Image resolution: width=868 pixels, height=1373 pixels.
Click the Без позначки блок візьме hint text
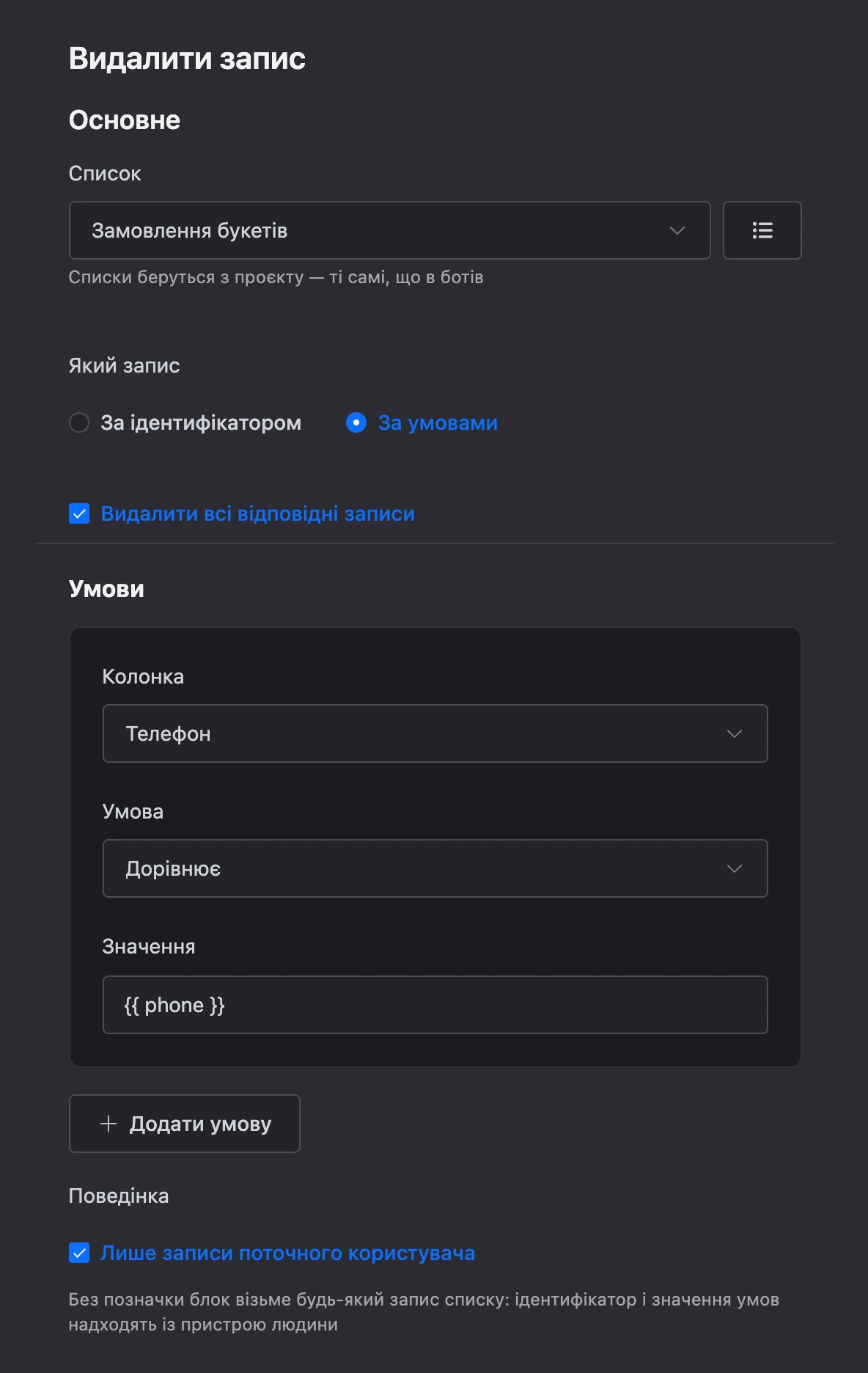(x=424, y=1312)
